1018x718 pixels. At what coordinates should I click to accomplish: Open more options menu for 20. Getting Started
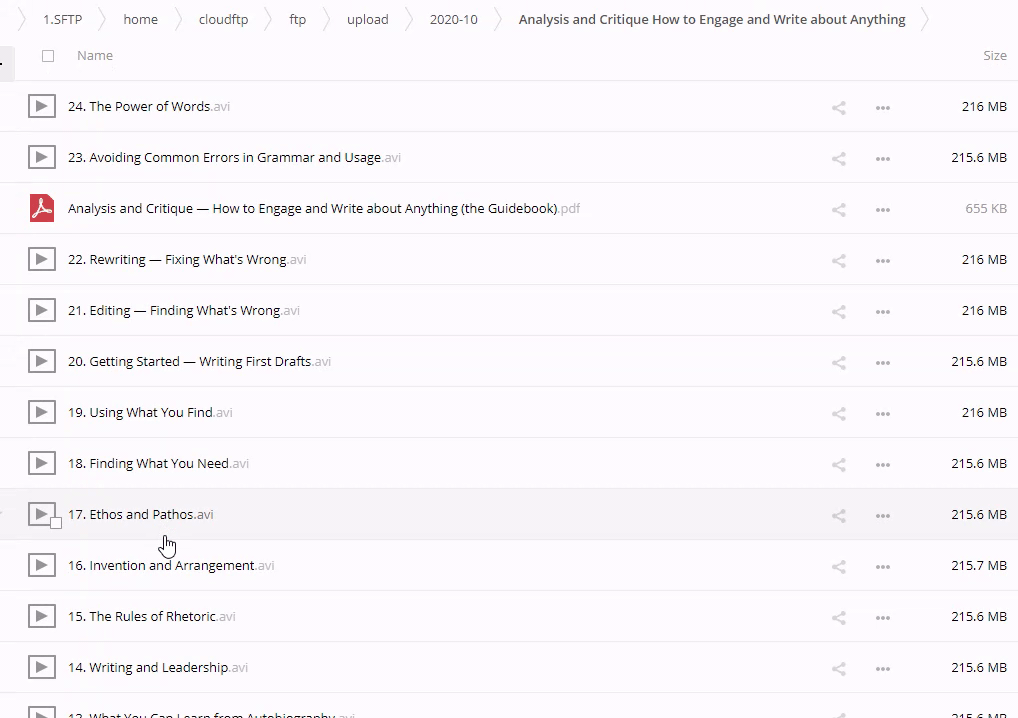(882, 362)
